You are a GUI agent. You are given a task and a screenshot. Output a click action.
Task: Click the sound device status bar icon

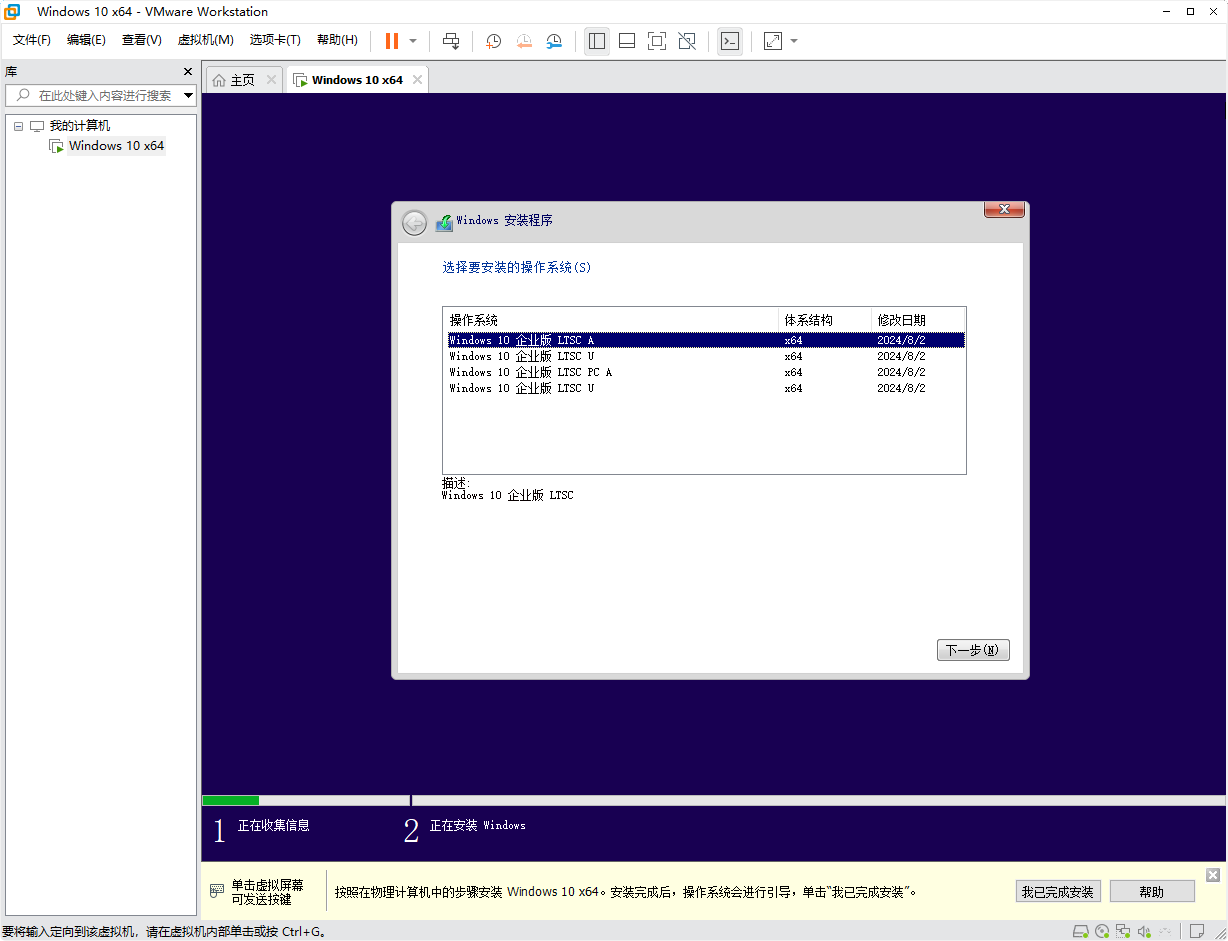(x=1143, y=931)
